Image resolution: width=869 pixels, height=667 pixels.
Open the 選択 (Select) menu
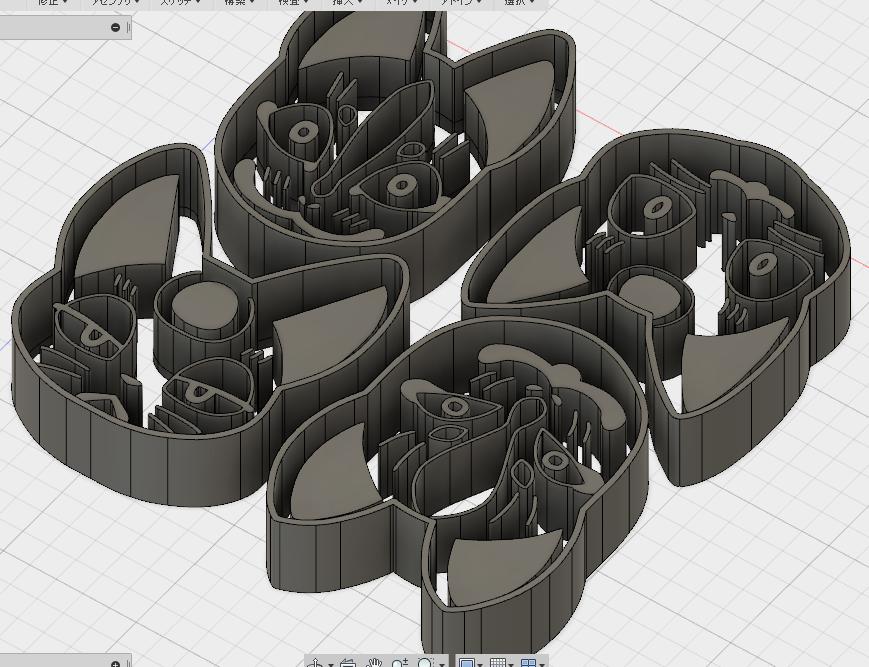coord(519,2)
